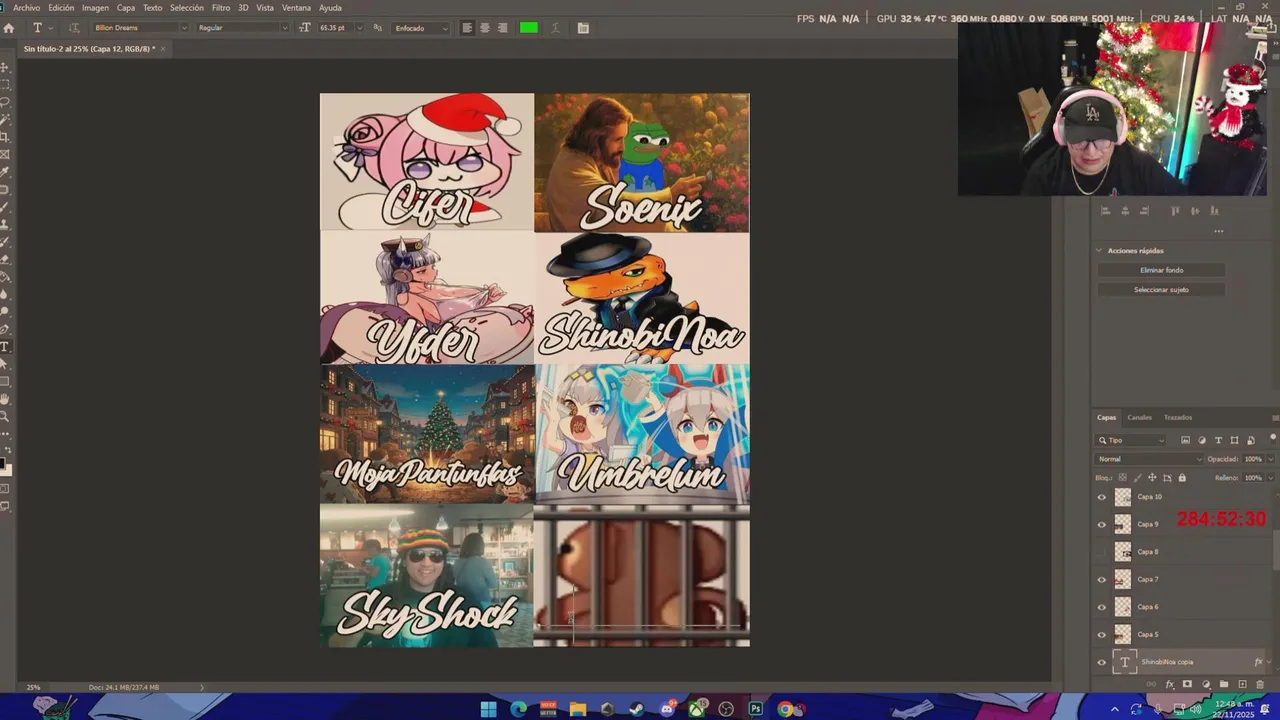
Task: Hide the Capa 7 layer
Action: coord(1102,579)
